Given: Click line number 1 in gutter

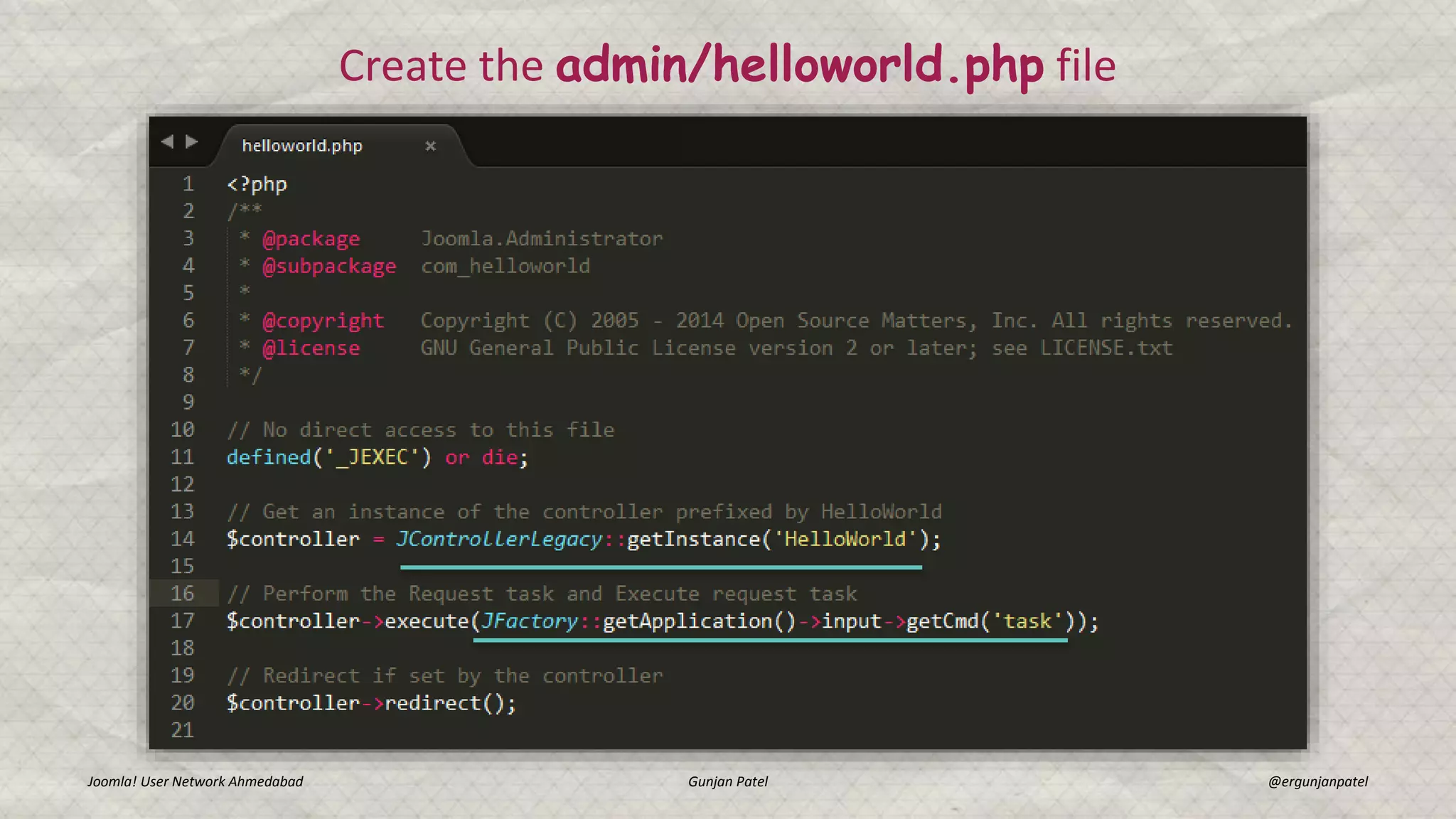Looking at the screenshot, I should [188, 184].
